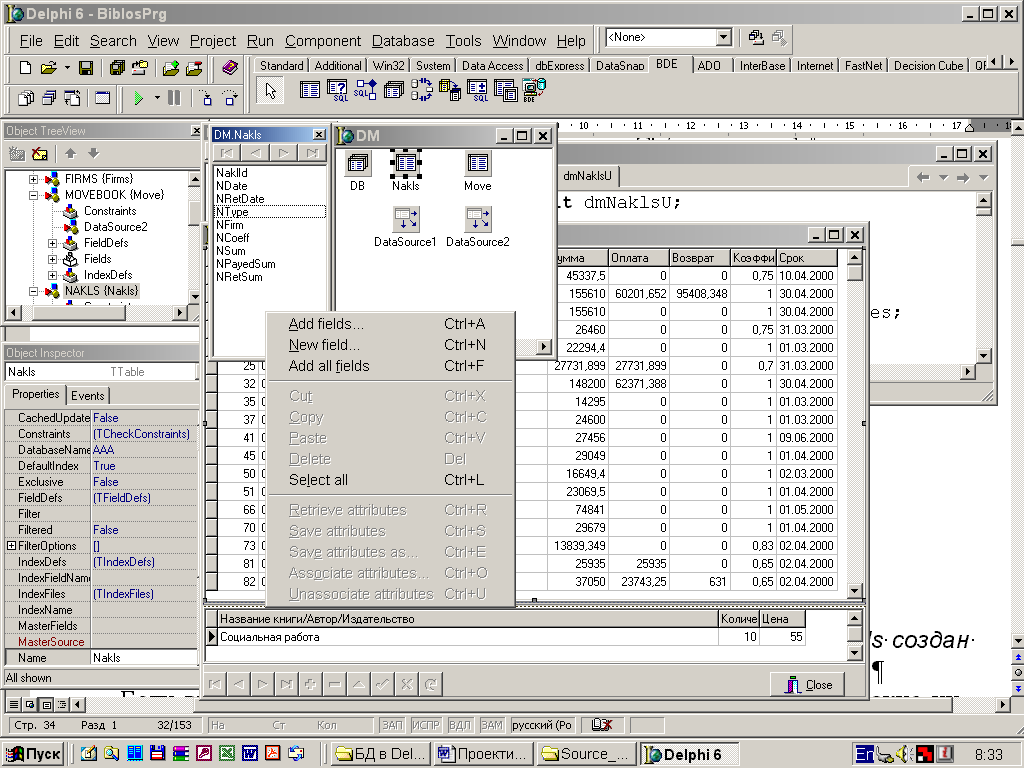Viewport: 1024px width, 768px height.
Task: Open the File menu
Action: [x=31, y=41]
